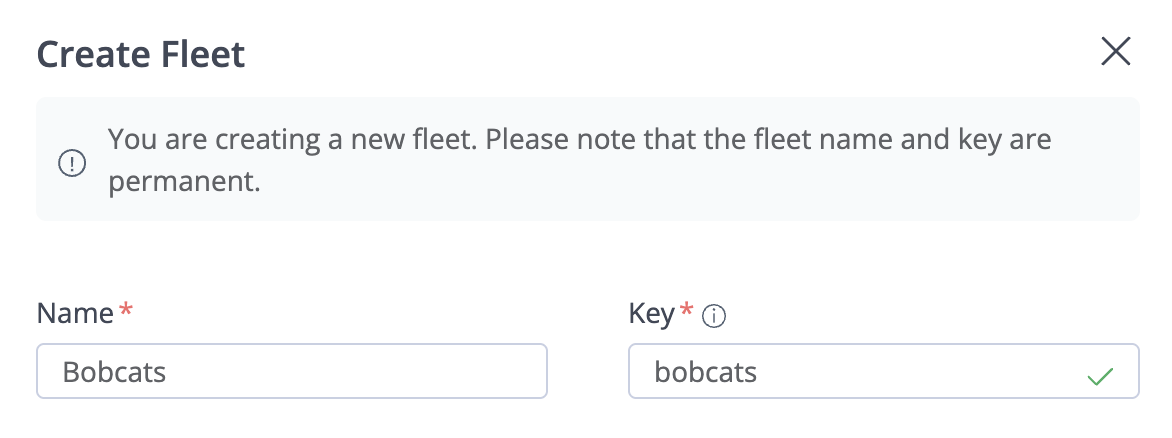Click the exclamation icon in the notice banner
The image size is (1172, 438).
click(x=72, y=163)
